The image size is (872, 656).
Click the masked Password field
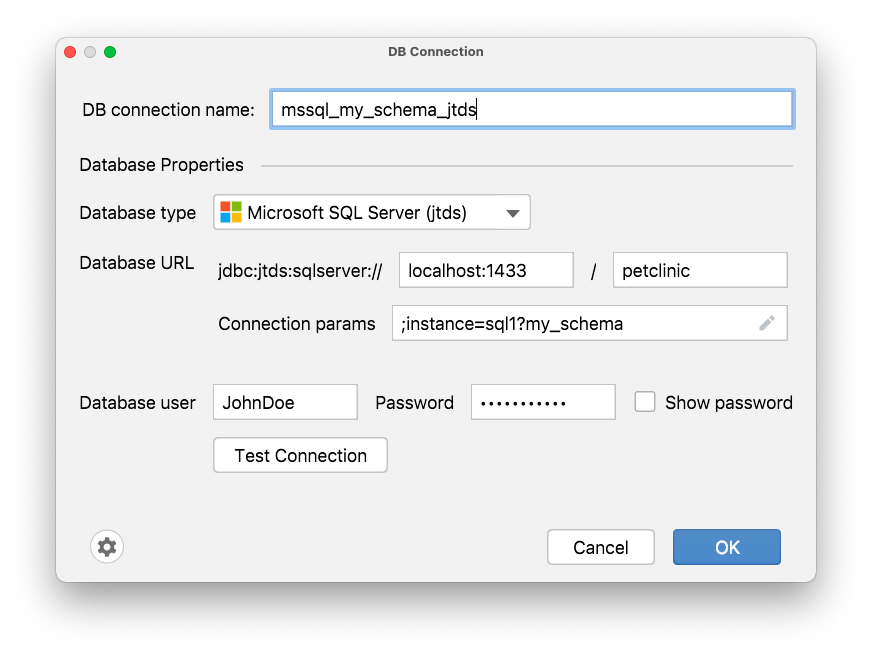[543, 401]
